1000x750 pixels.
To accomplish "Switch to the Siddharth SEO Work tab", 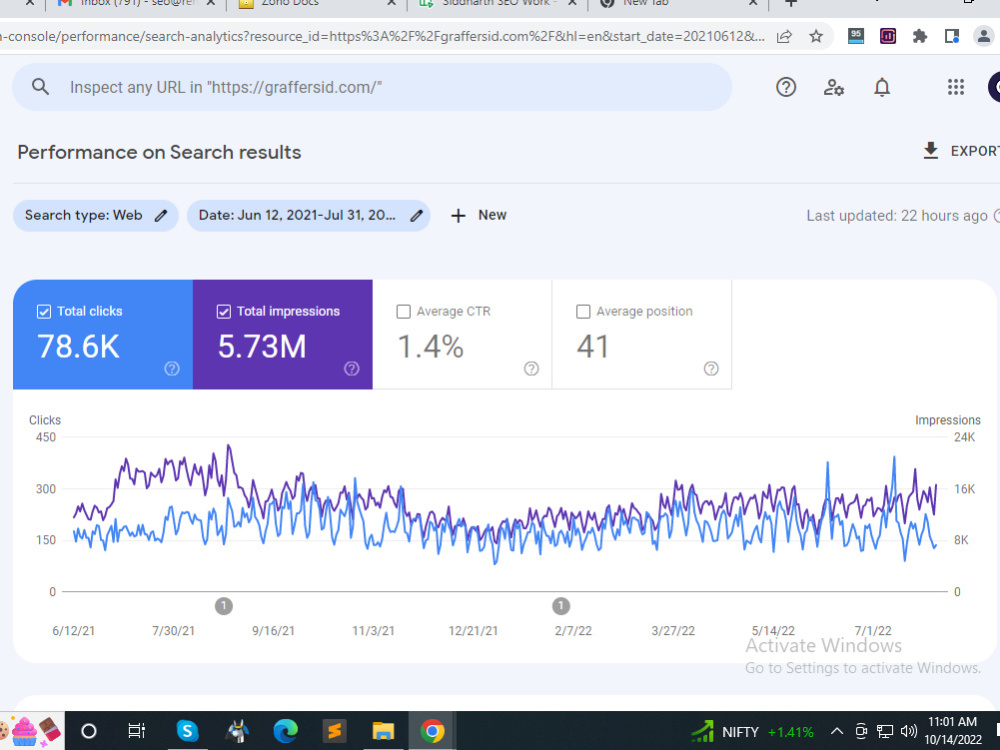I will click(497, 3).
